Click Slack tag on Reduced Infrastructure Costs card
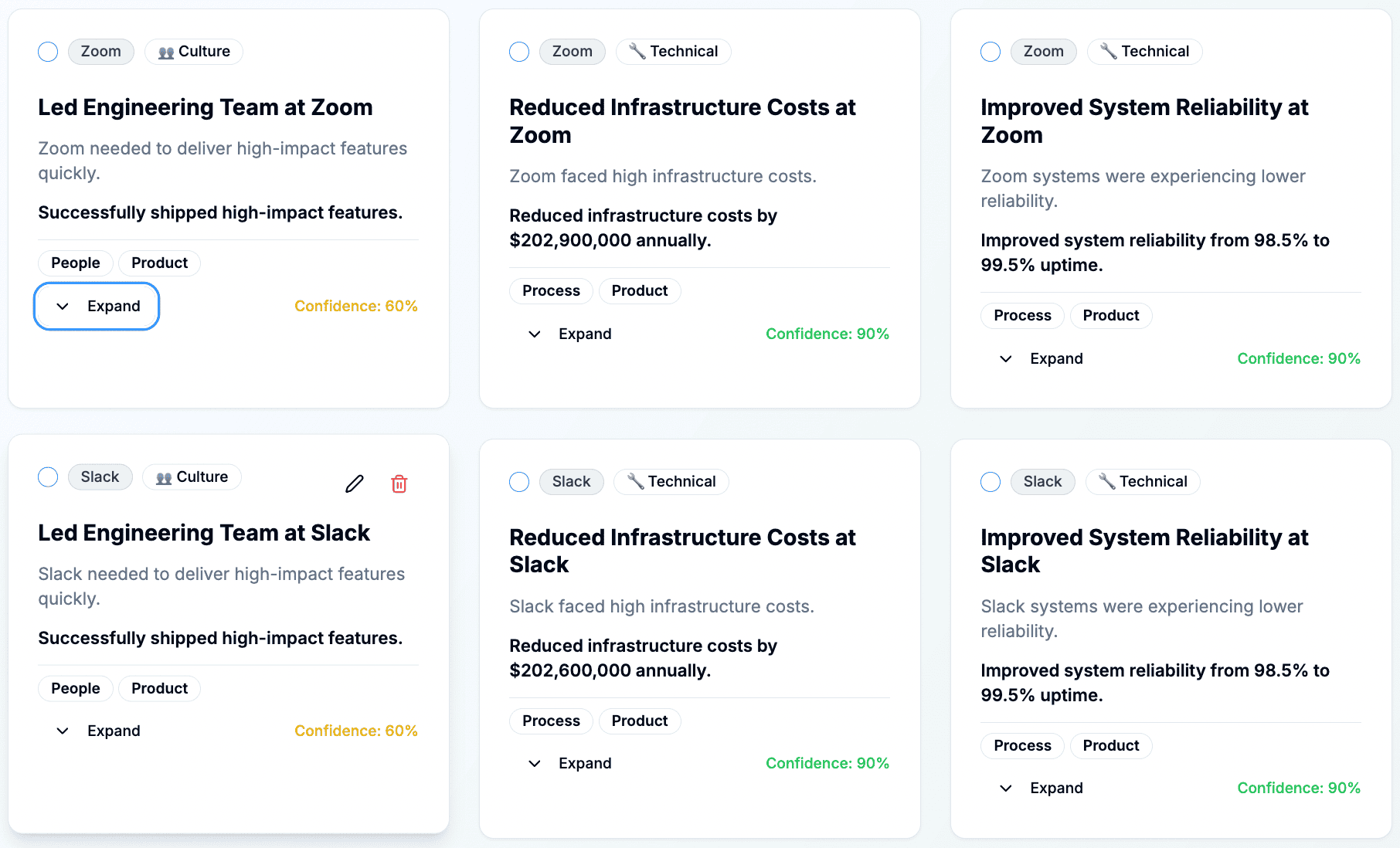This screenshot has height=848, width=1400. pos(572,482)
